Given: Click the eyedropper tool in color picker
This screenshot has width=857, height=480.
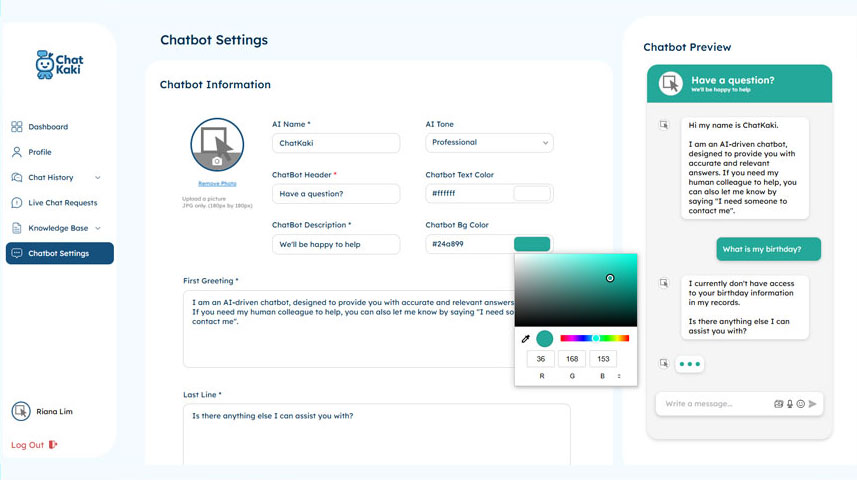Looking at the screenshot, I should 526,339.
